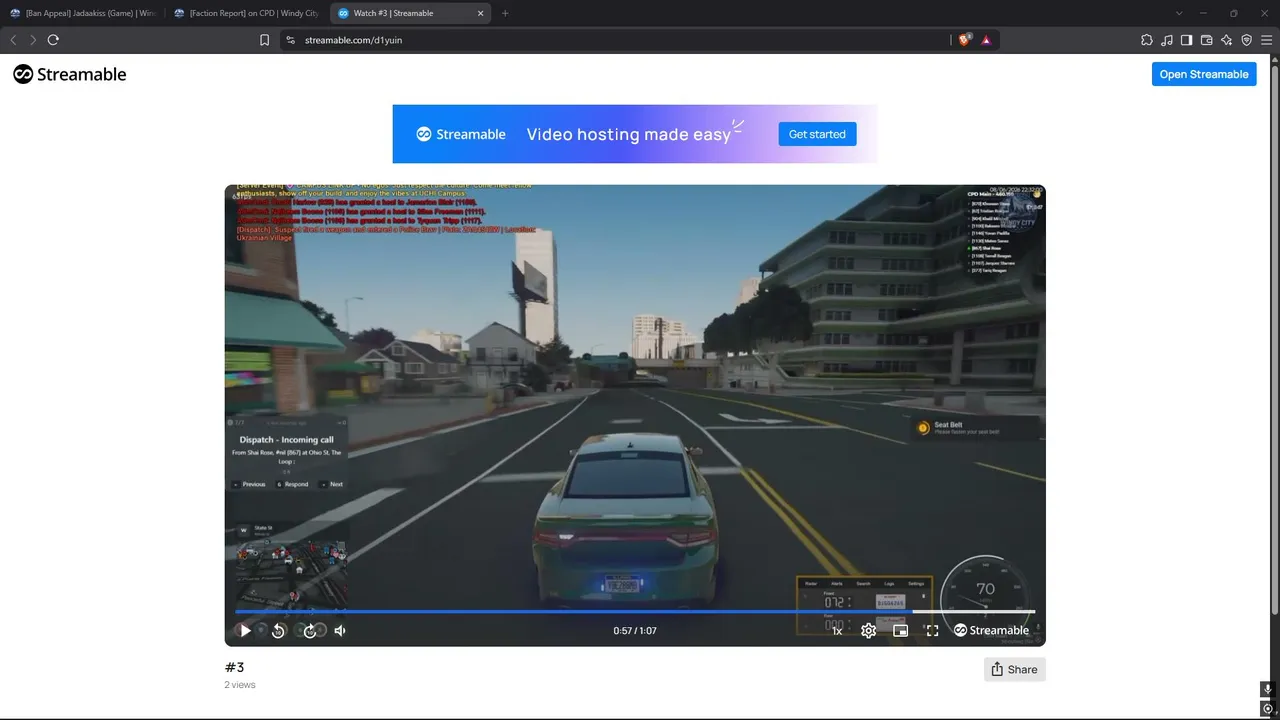
Task: Close the Watch #3 Streamable tab
Action: point(481,13)
